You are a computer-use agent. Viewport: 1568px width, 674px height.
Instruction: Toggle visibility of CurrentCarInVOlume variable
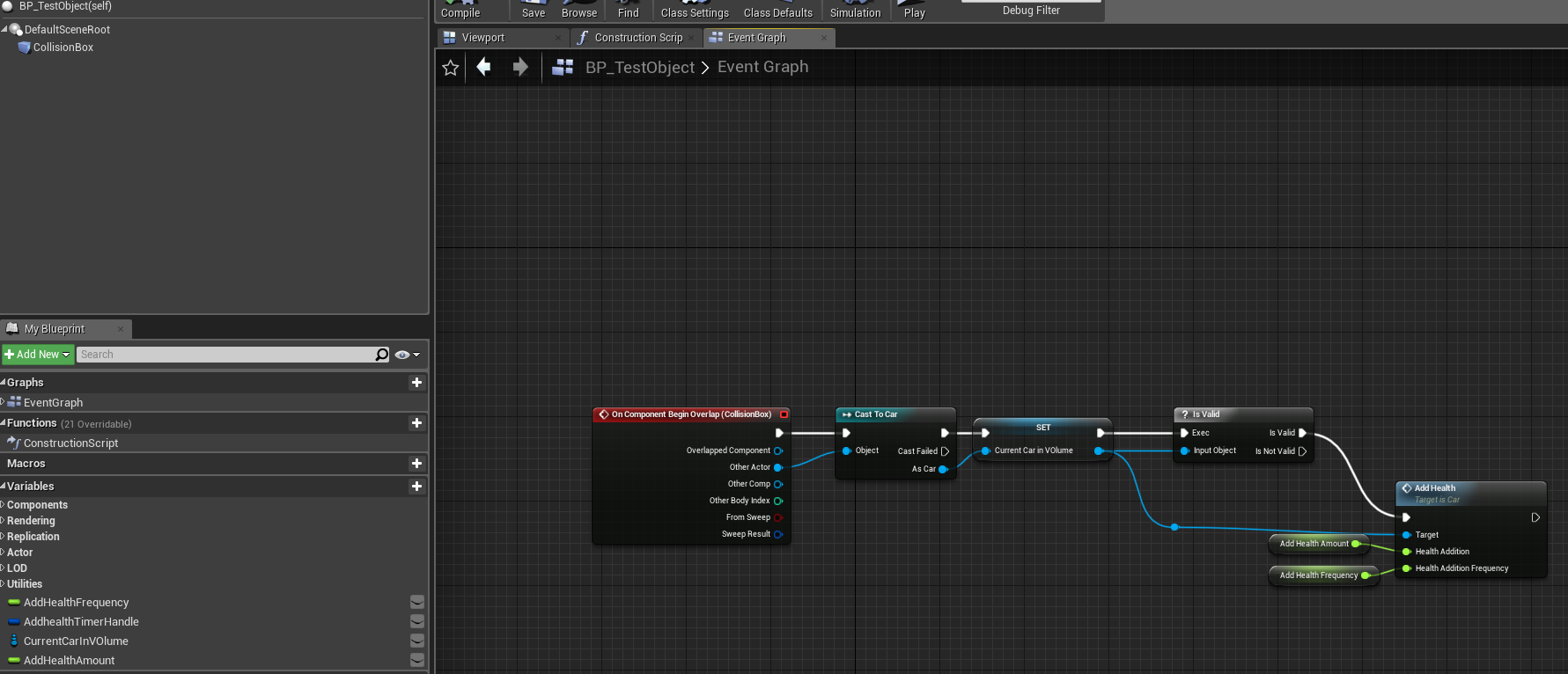click(417, 641)
